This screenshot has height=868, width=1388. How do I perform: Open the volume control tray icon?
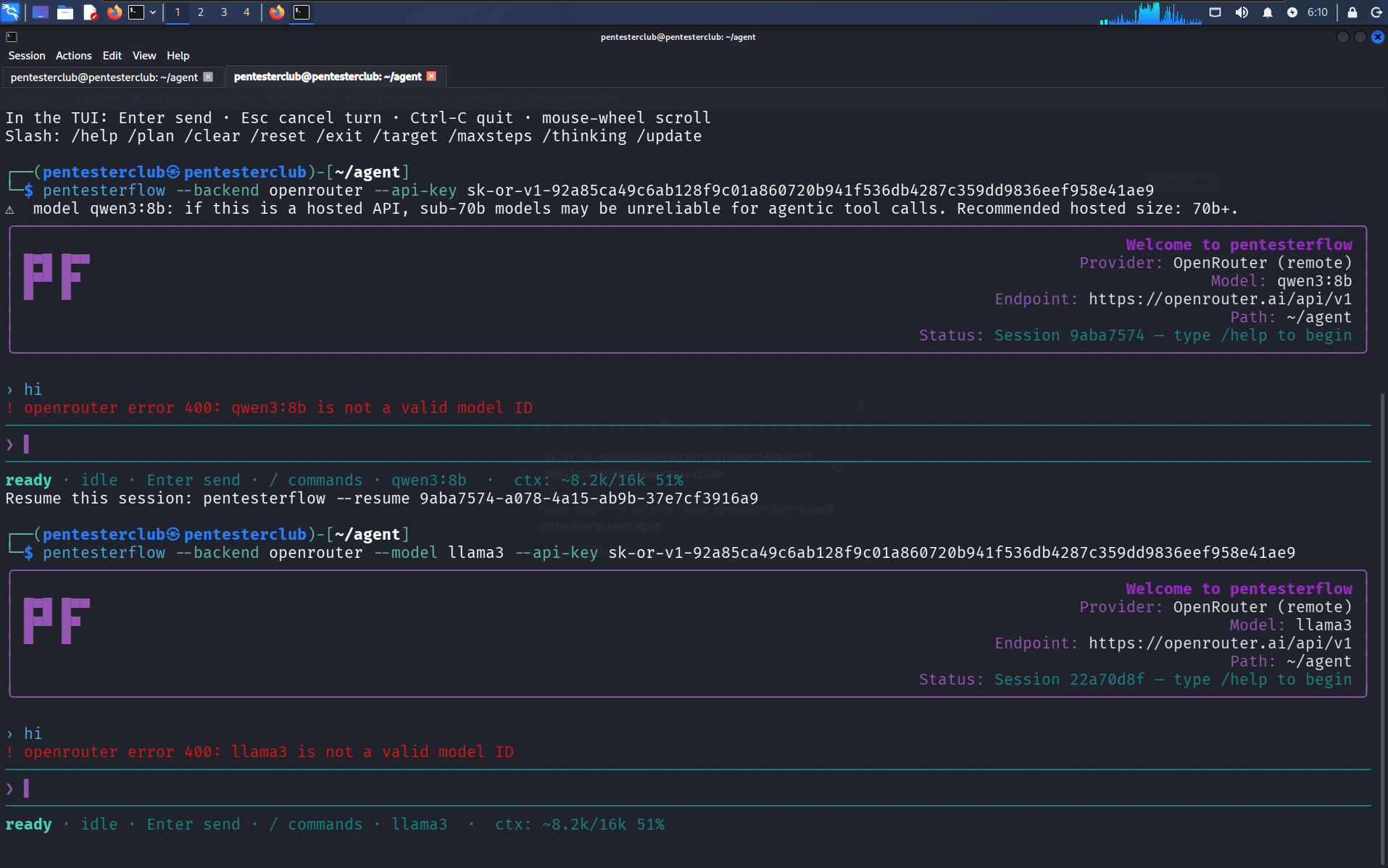[1242, 12]
